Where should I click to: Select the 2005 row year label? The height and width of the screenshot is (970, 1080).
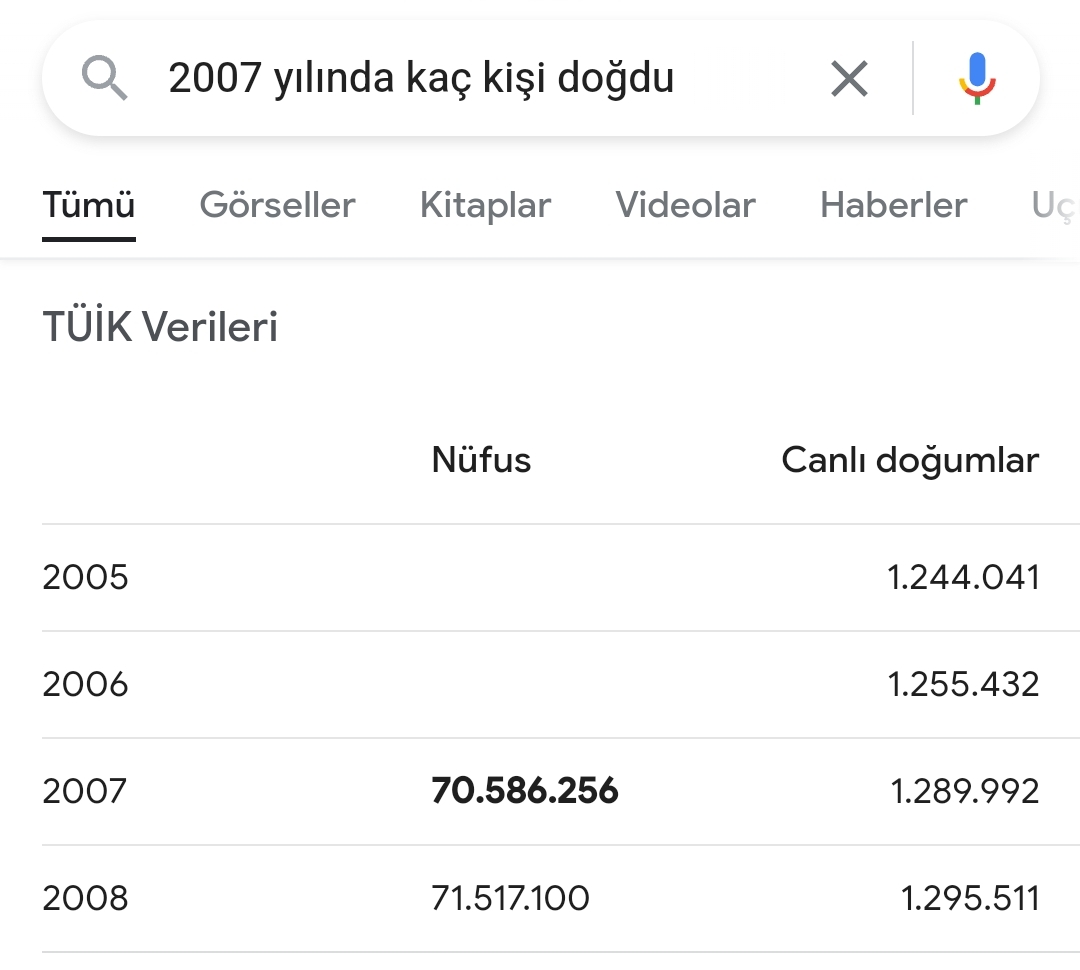point(86,577)
